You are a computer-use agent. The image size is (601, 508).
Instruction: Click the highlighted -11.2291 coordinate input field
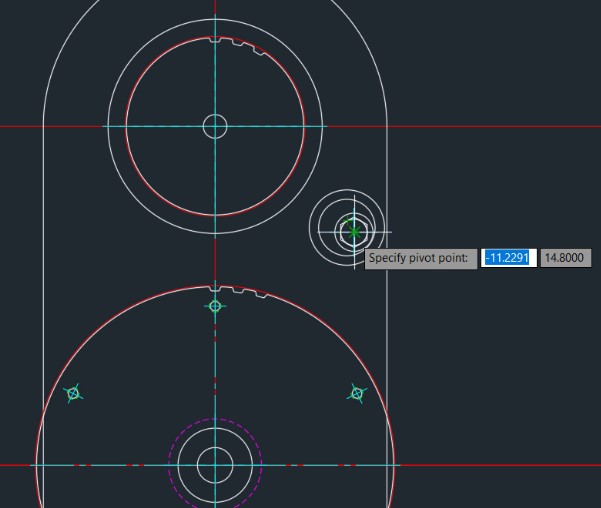click(509, 258)
